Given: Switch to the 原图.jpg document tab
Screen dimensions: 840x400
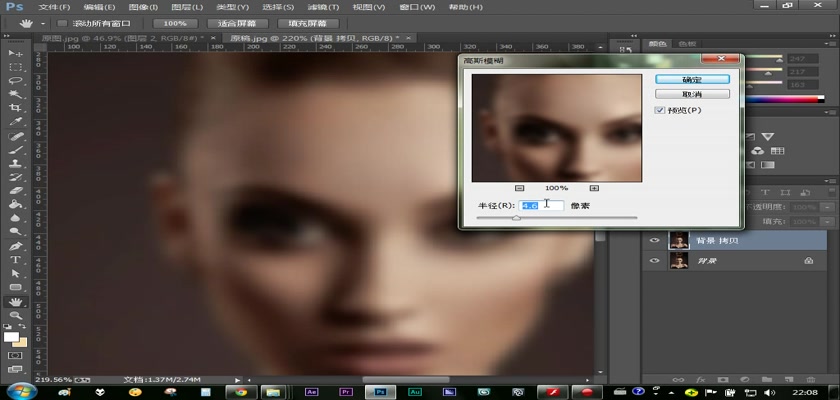Looking at the screenshot, I should [x=123, y=38].
